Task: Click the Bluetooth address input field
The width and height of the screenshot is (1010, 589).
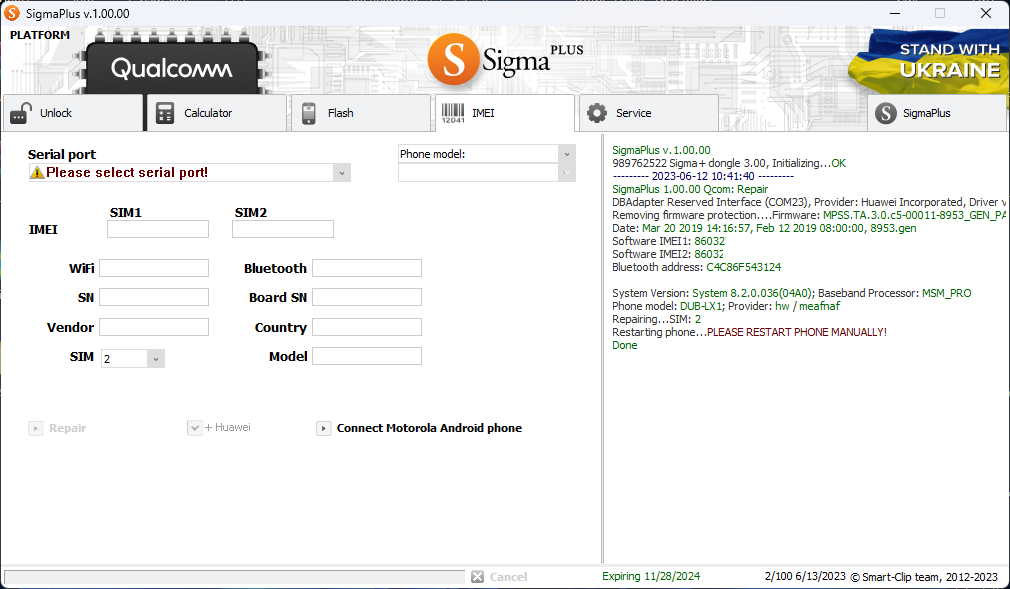Action: click(367, 268)
